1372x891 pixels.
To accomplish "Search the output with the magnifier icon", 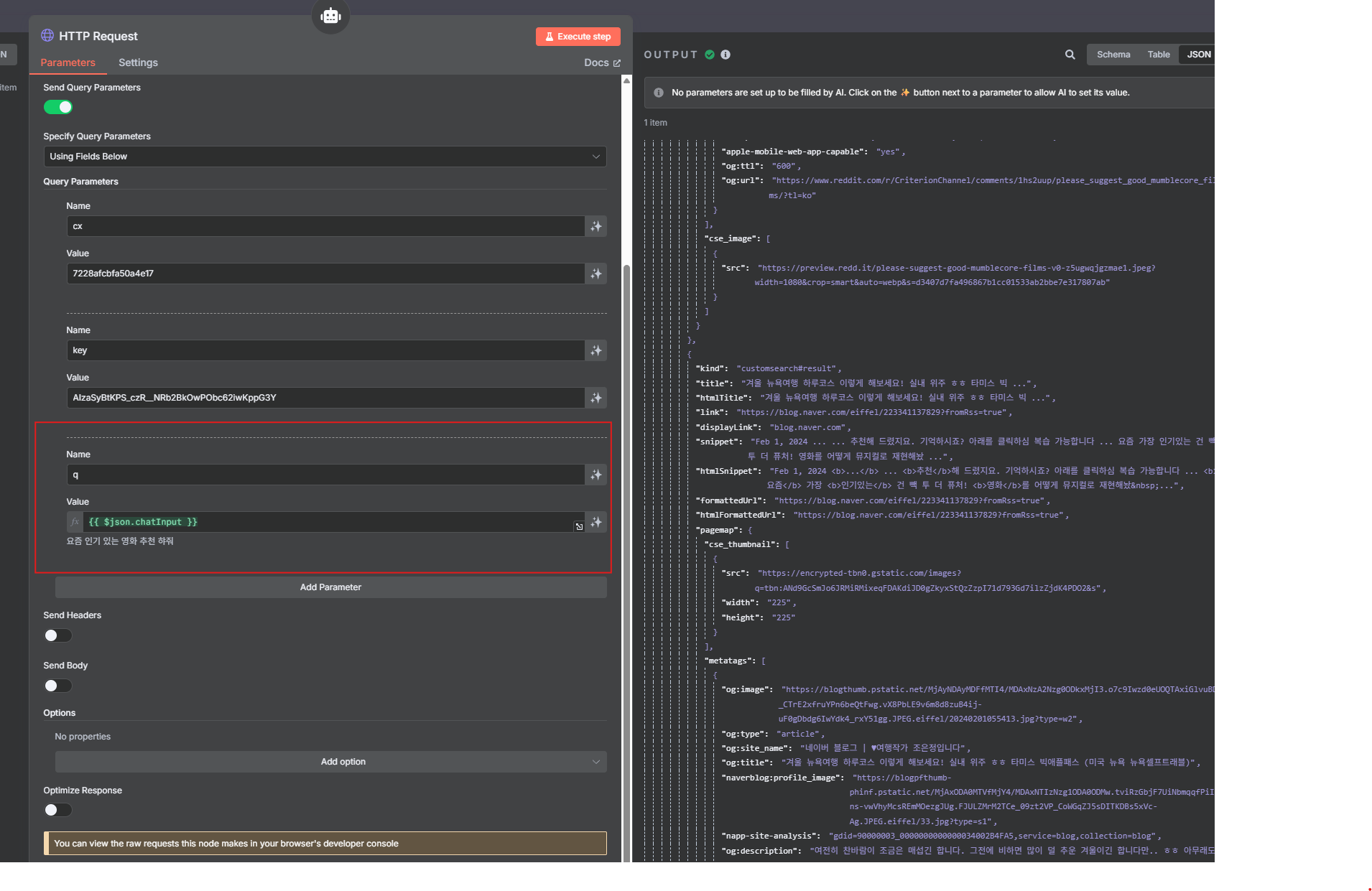I will click(x=1070, y=55).
